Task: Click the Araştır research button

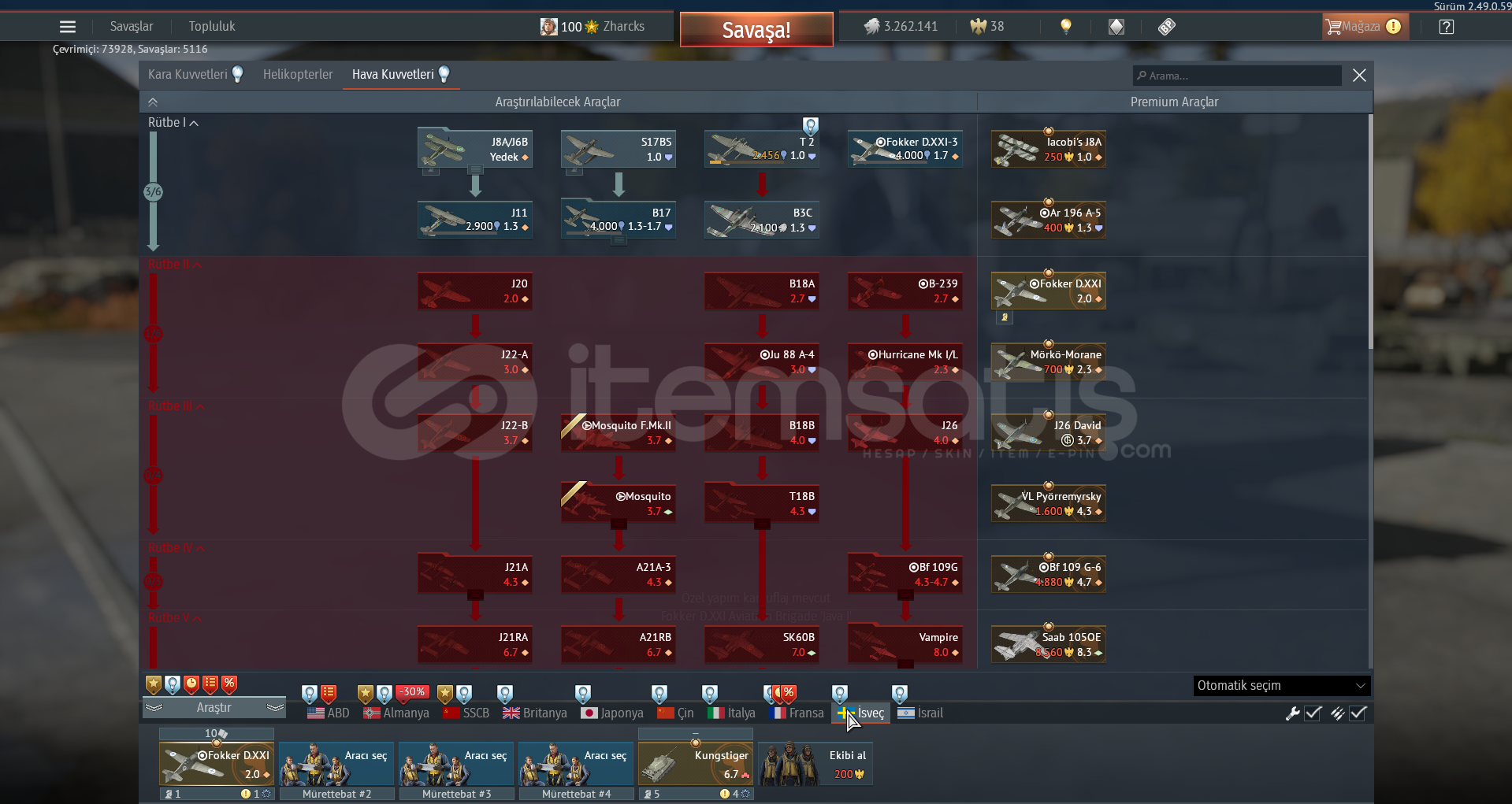Action: coord(214,708)
